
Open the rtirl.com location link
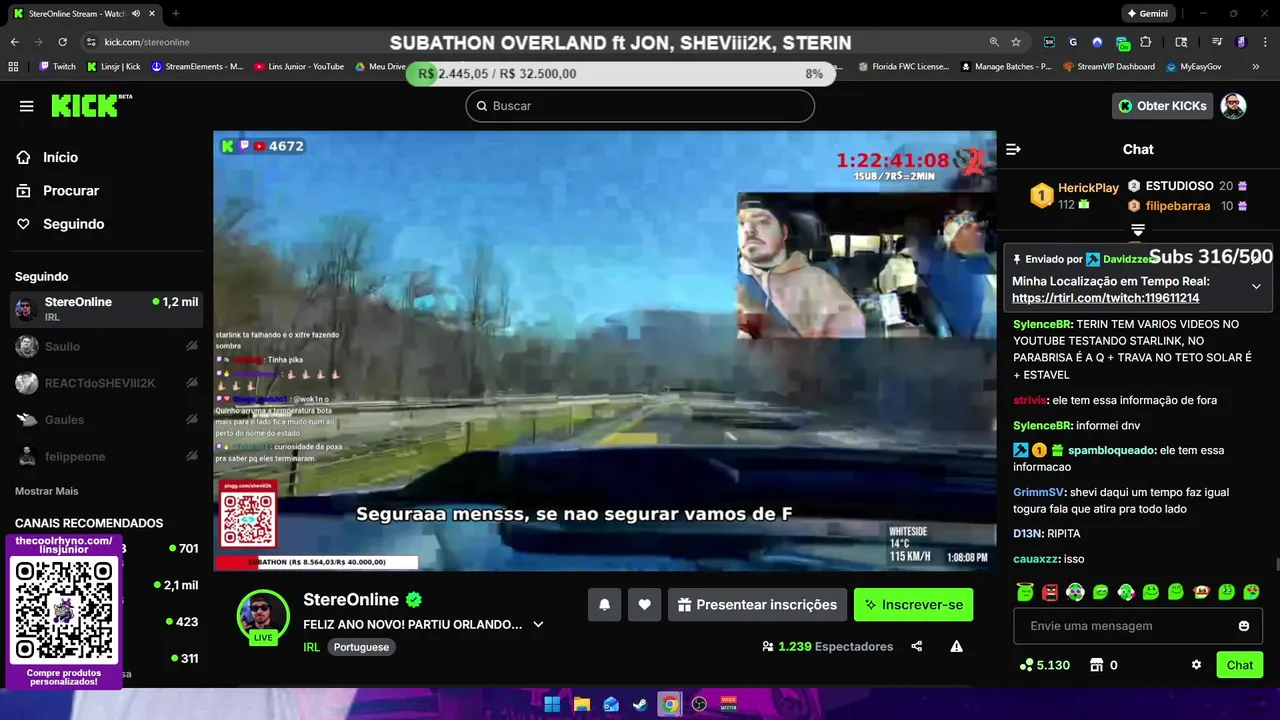pos(1105,298)
